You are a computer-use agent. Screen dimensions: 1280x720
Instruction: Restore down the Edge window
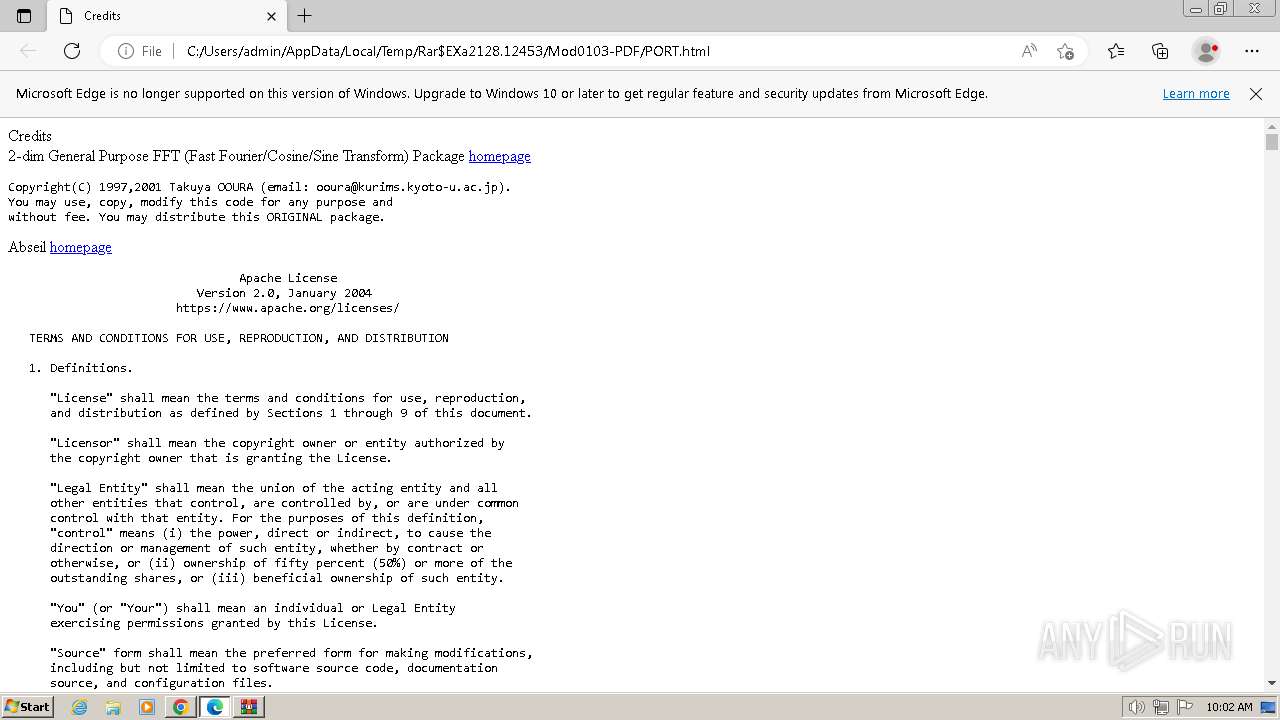1221,8
